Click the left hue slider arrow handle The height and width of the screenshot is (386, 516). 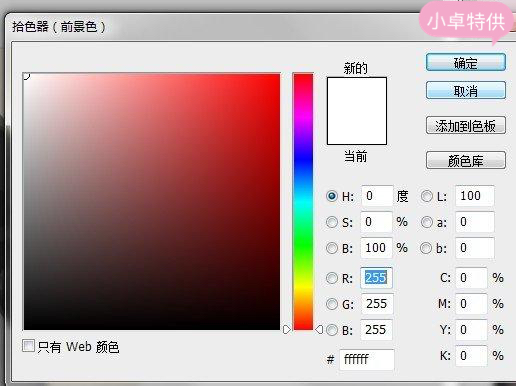pos(287,330)
